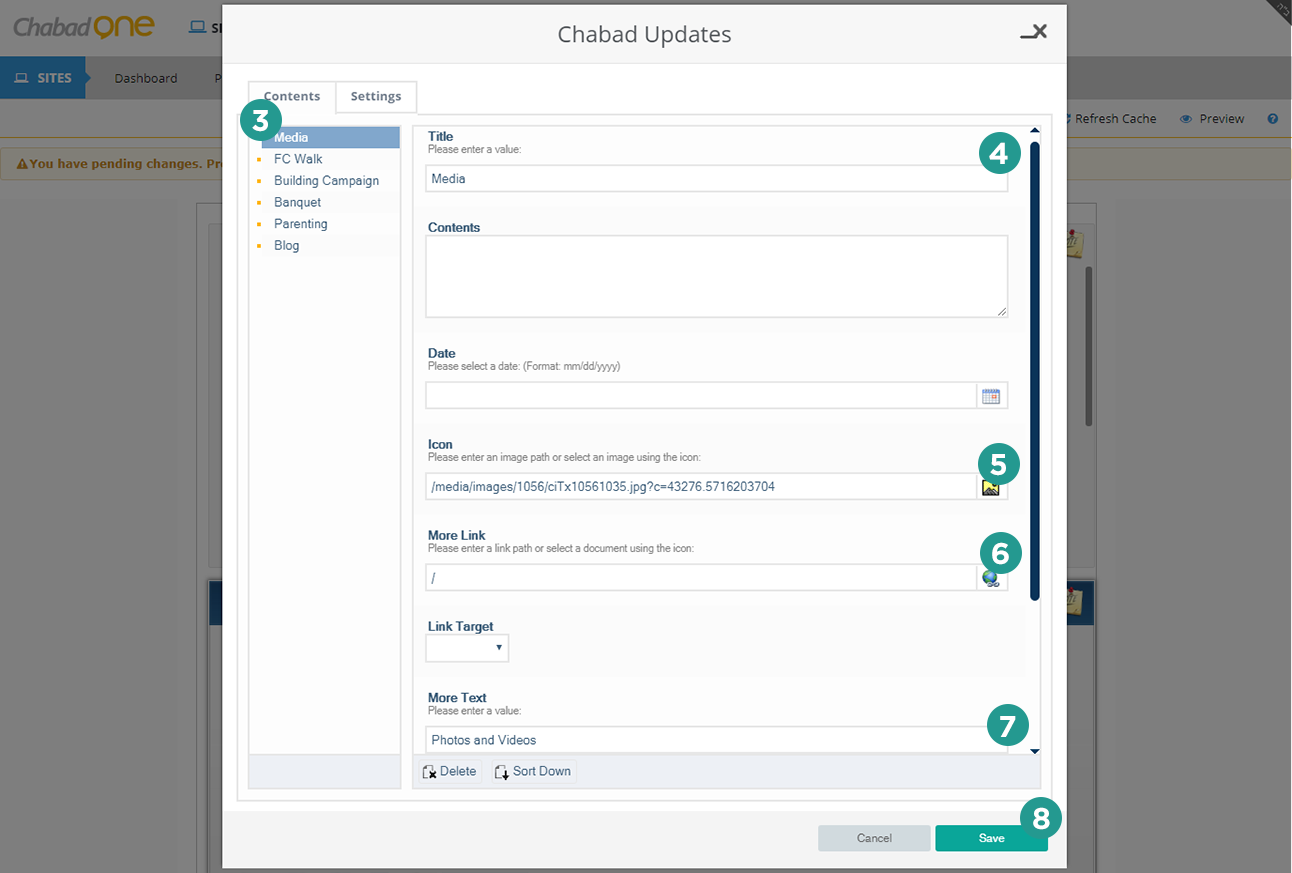Focus the More Text input field

[716, 740]
